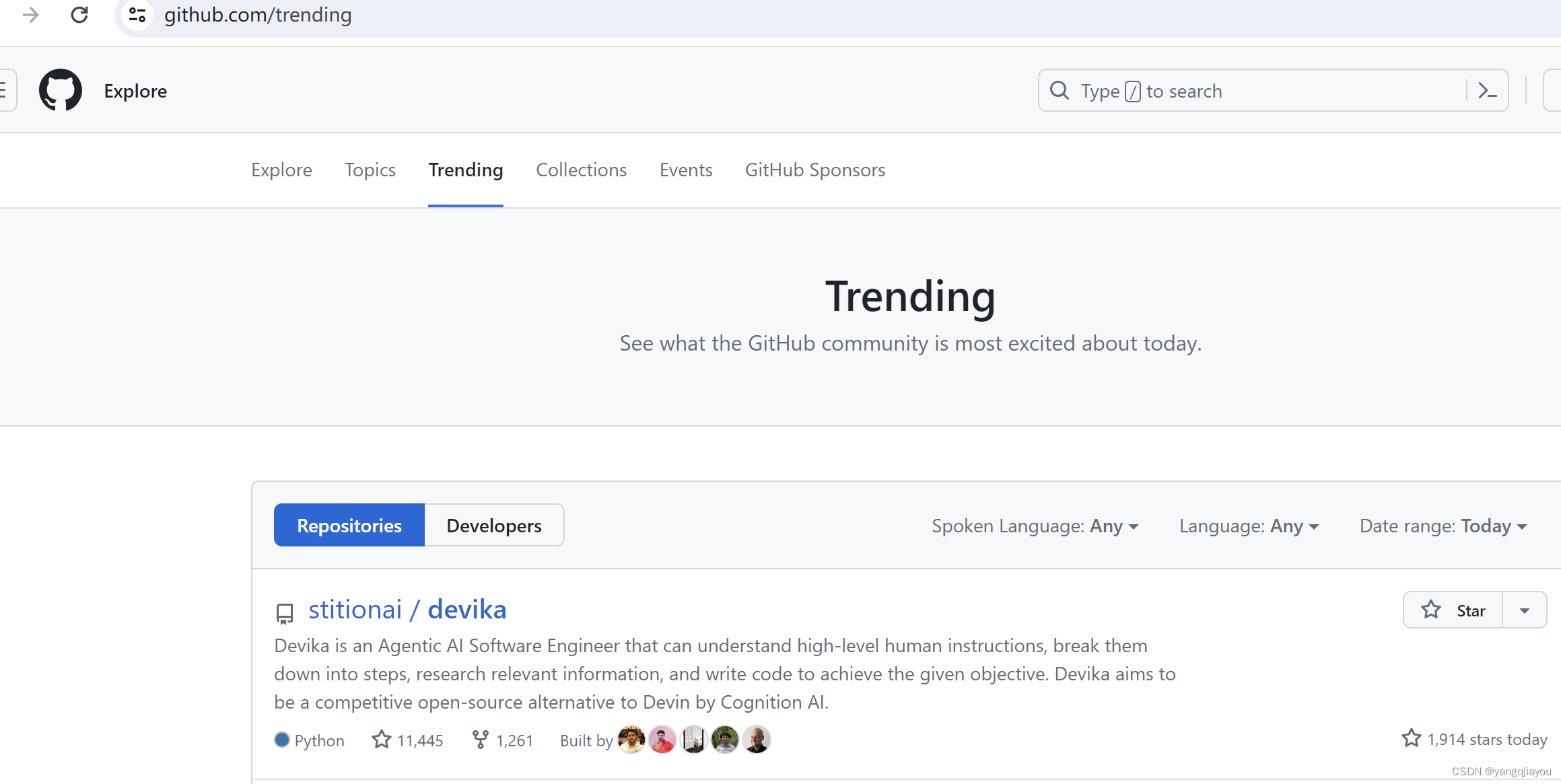Open the Collections nav tab
The height and width of the screenshot is (784, 1561).
[581, 170]
